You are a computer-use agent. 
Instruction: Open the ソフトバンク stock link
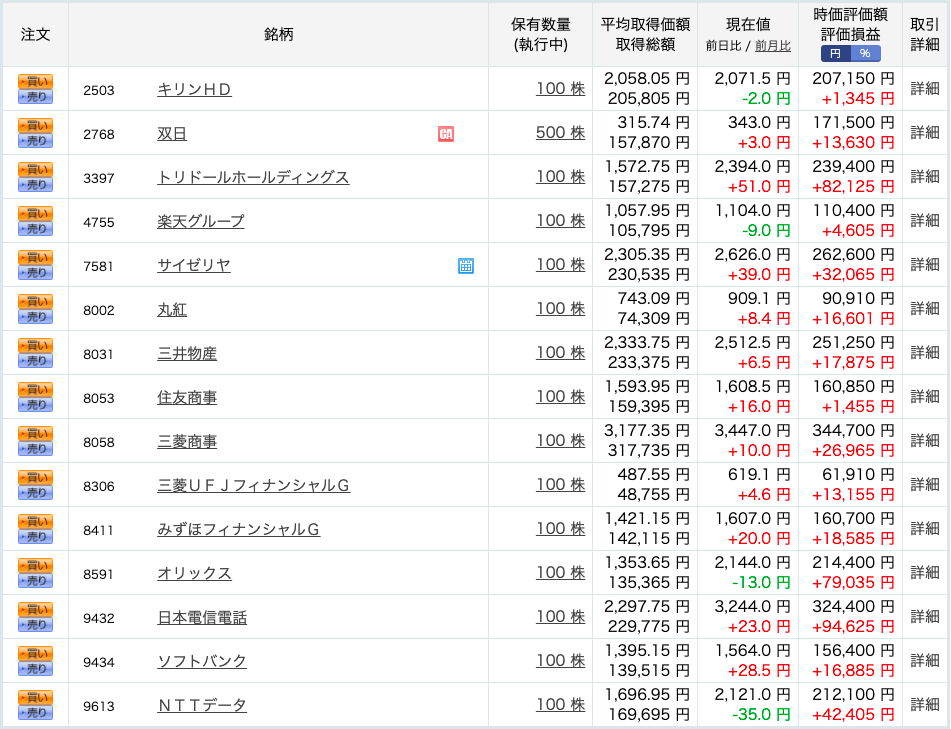(x=202, y=662)
